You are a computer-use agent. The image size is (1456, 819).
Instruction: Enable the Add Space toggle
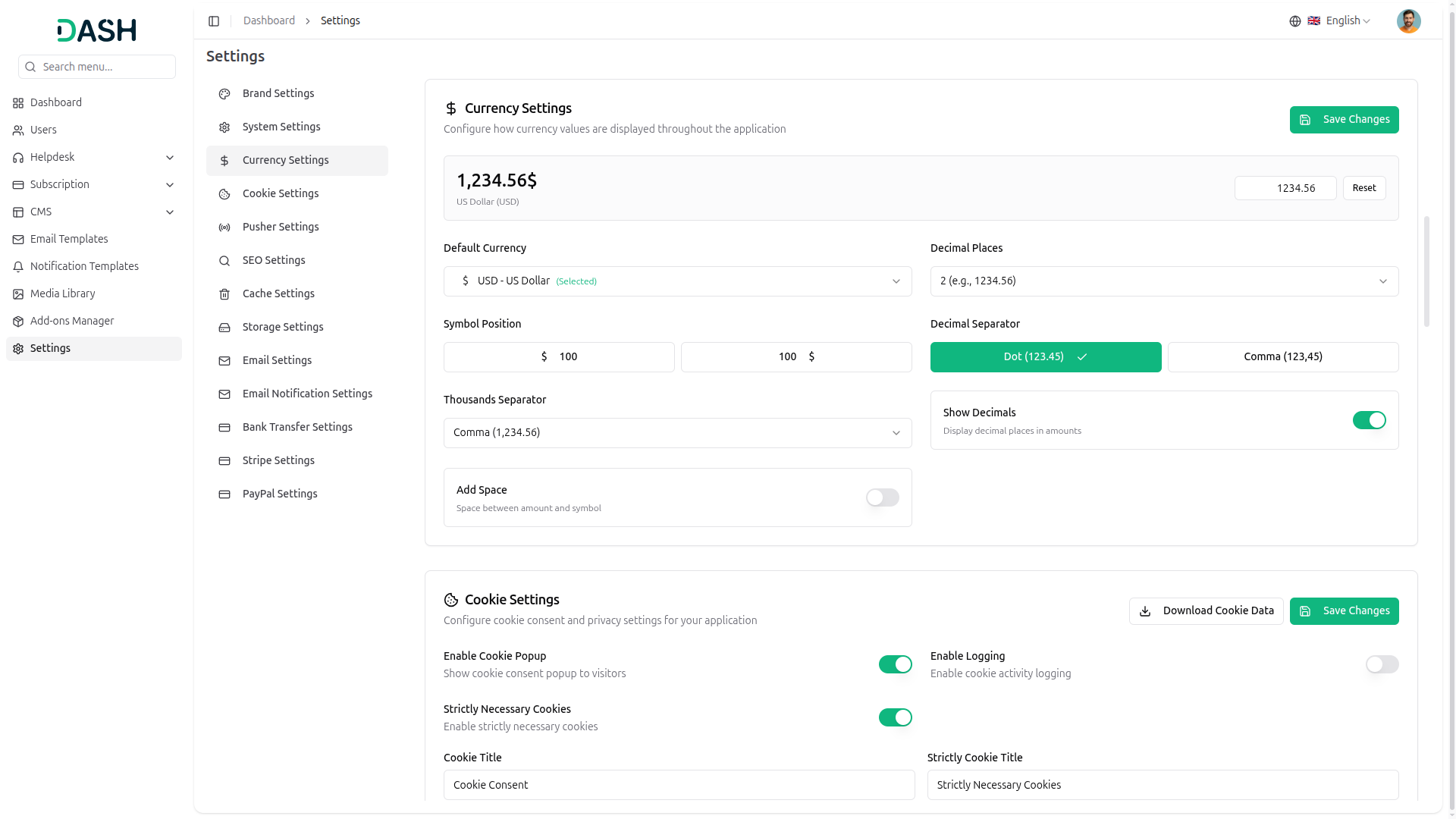[x=882, y=497]
